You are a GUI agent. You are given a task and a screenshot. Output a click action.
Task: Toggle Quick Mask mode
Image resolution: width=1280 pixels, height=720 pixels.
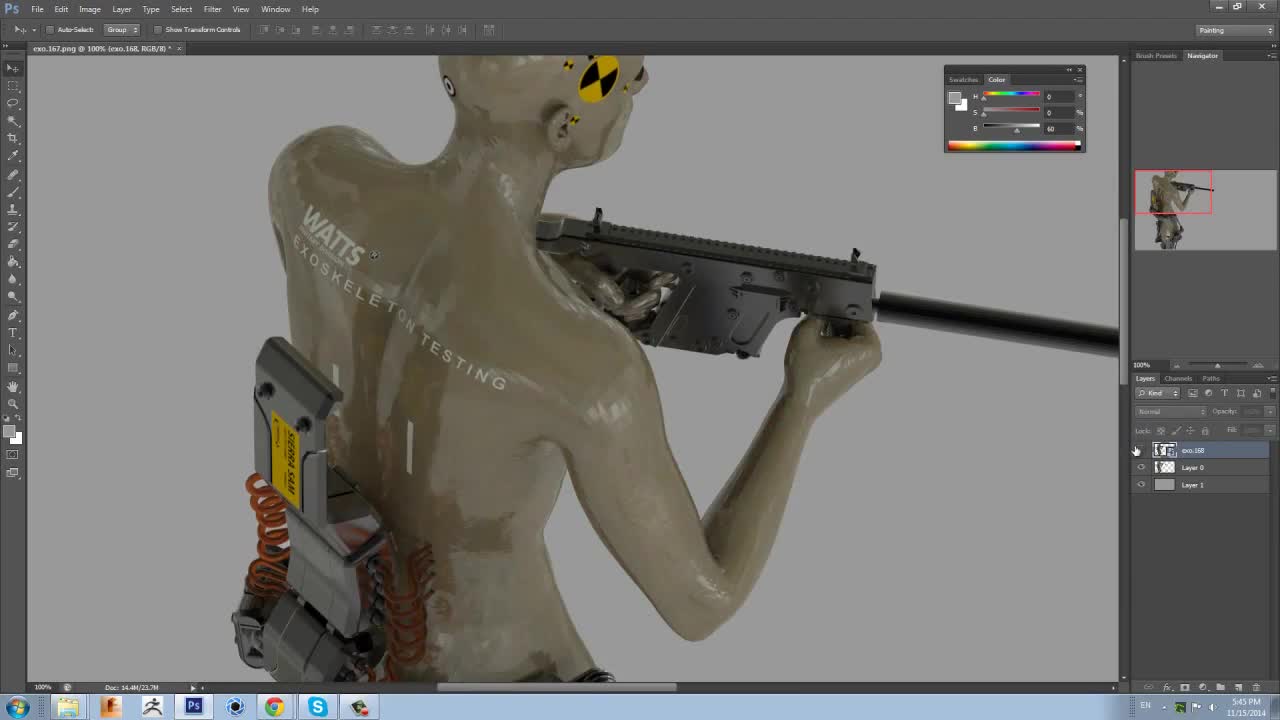13,455
